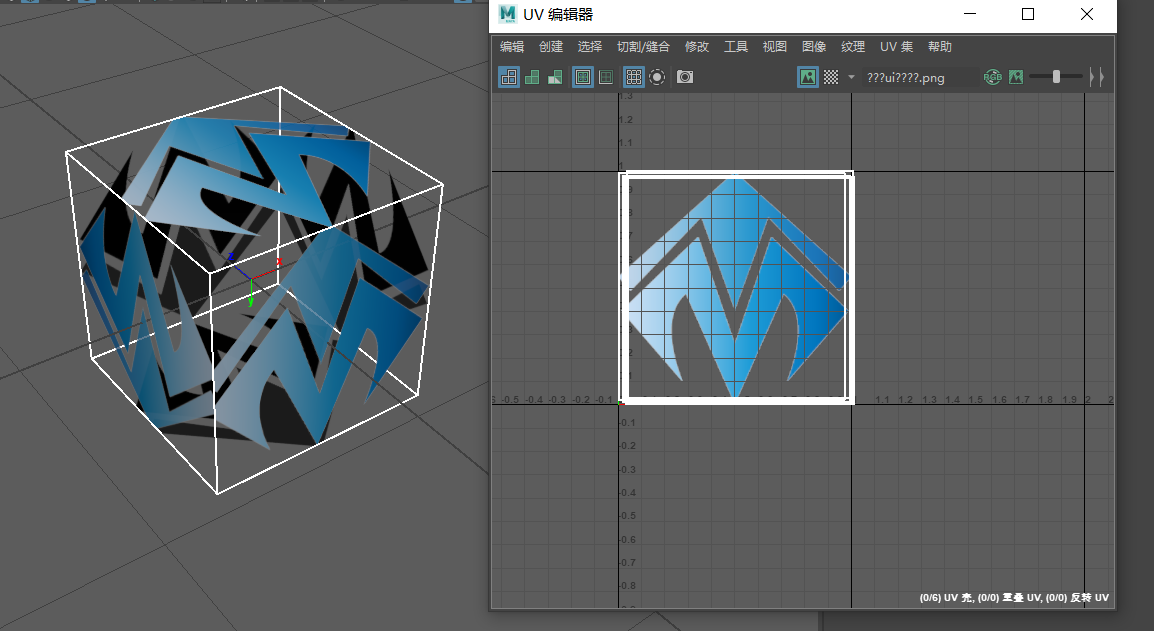
Task: Toggle shaded UV shells display icon
Action: 531,77
